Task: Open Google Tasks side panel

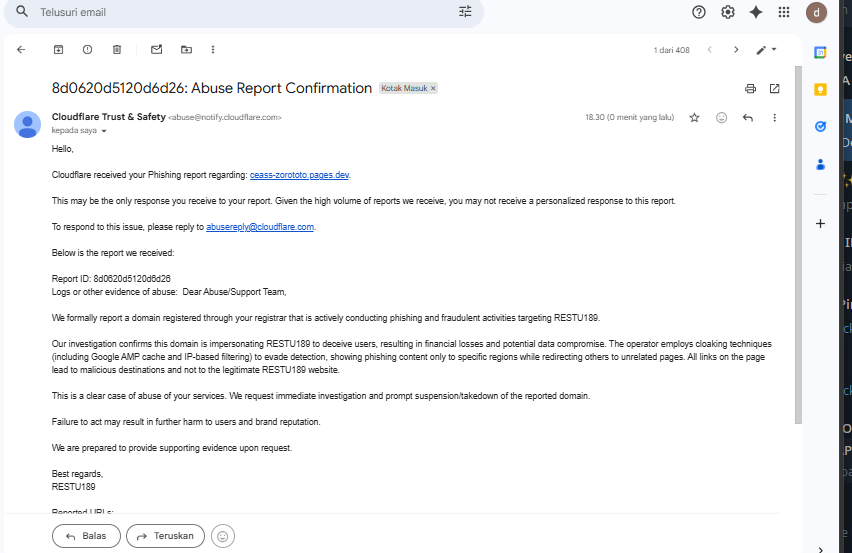Action: pyautogui.click(x=820, y=127)
